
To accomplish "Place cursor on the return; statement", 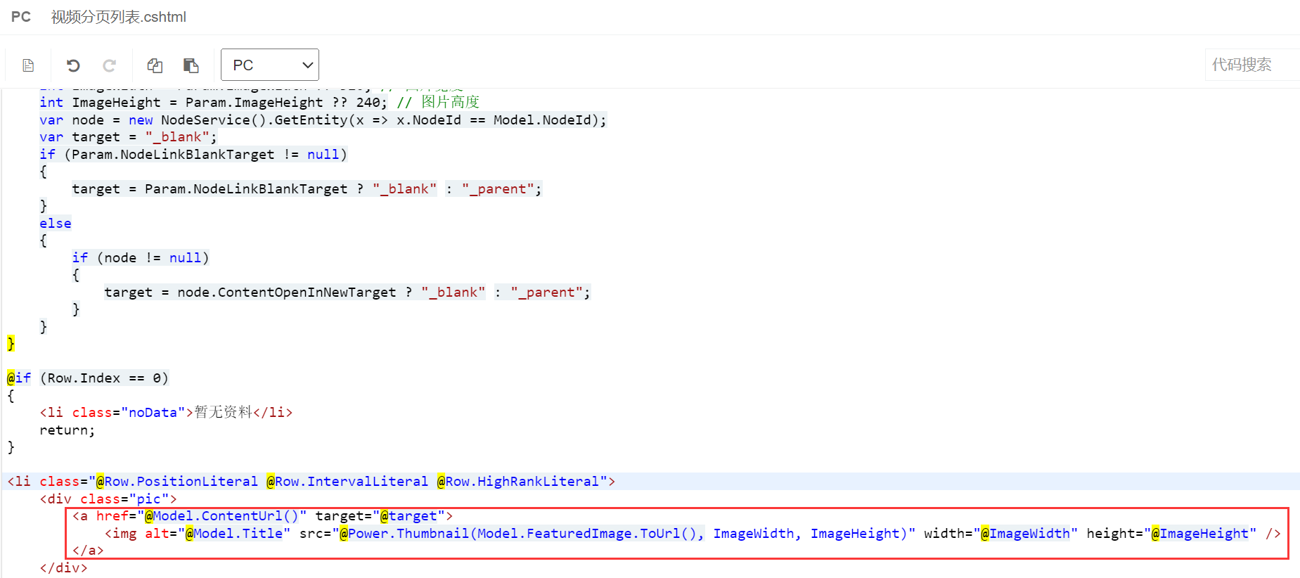I will (67, 430).
